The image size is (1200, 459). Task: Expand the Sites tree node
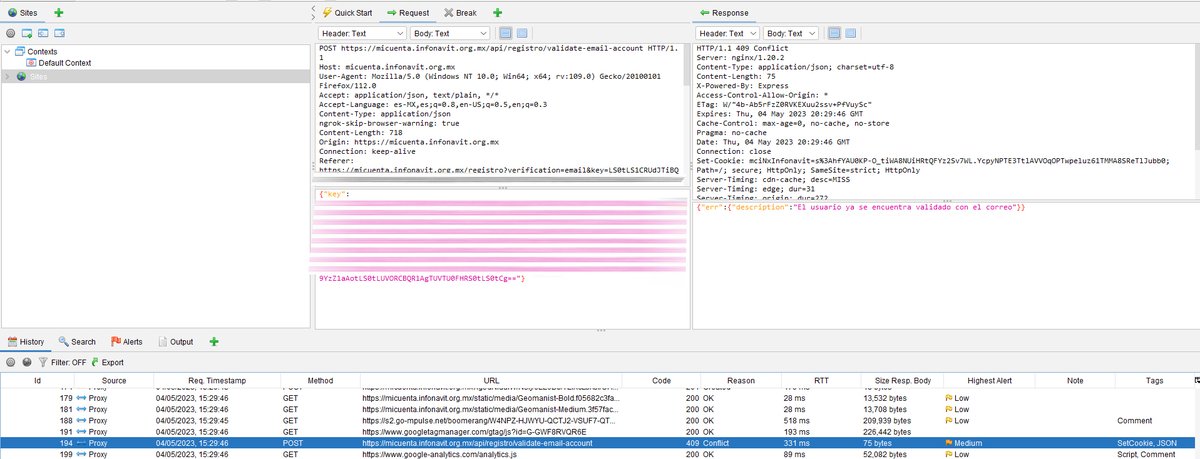[x=8, y=76]
